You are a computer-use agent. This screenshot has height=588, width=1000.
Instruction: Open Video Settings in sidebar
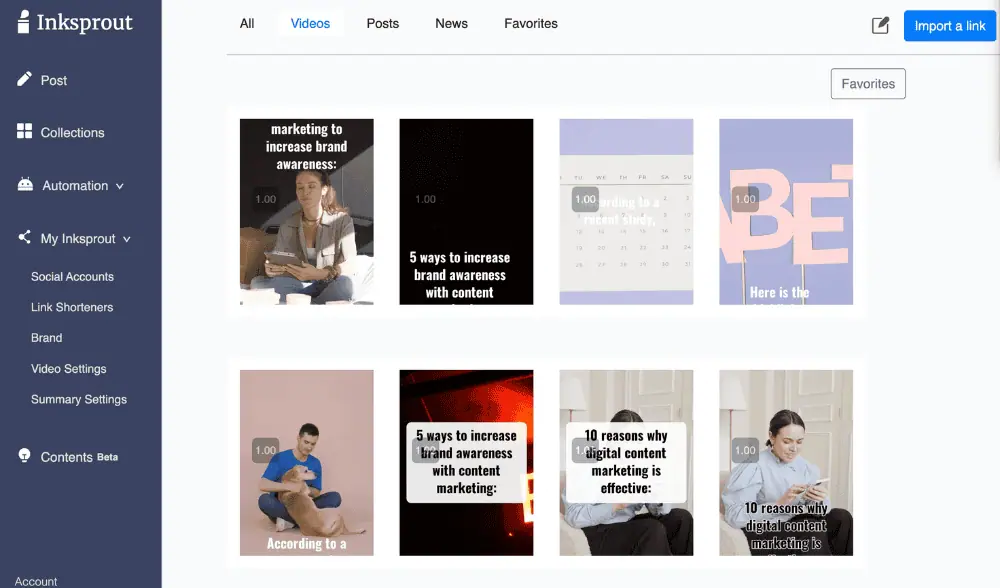coord(68,369)
